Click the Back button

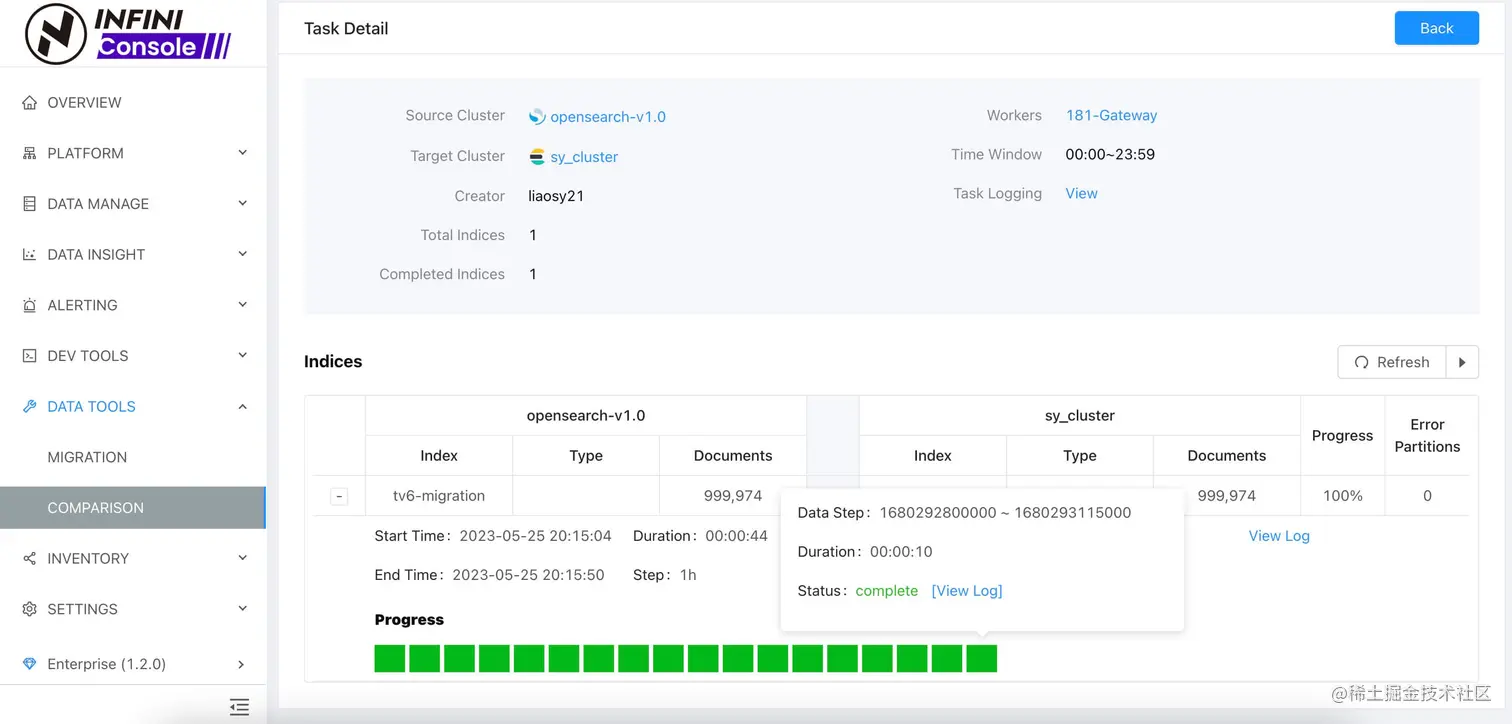pyautogui.click(x=1436, y=28)
